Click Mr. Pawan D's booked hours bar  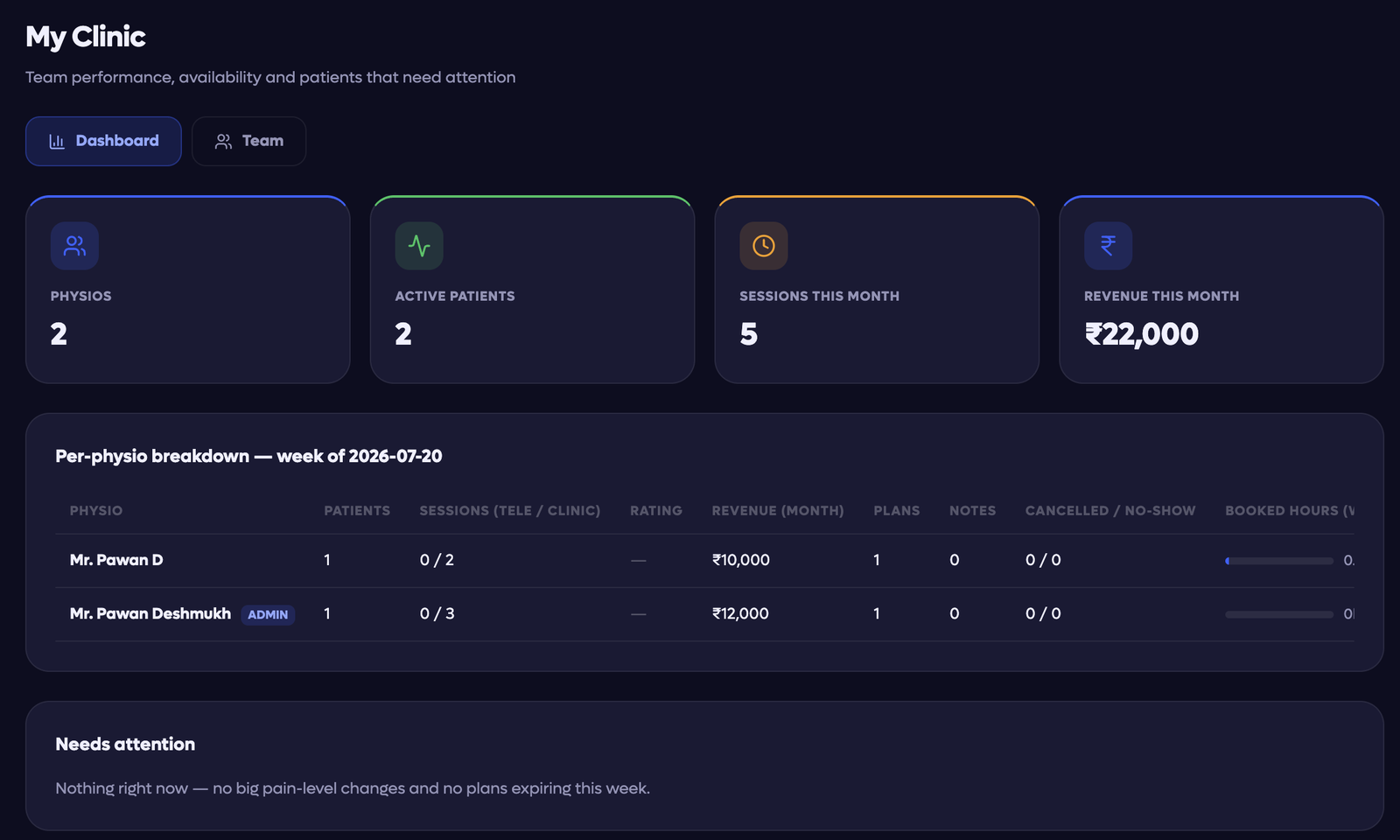click(1279, 561)
